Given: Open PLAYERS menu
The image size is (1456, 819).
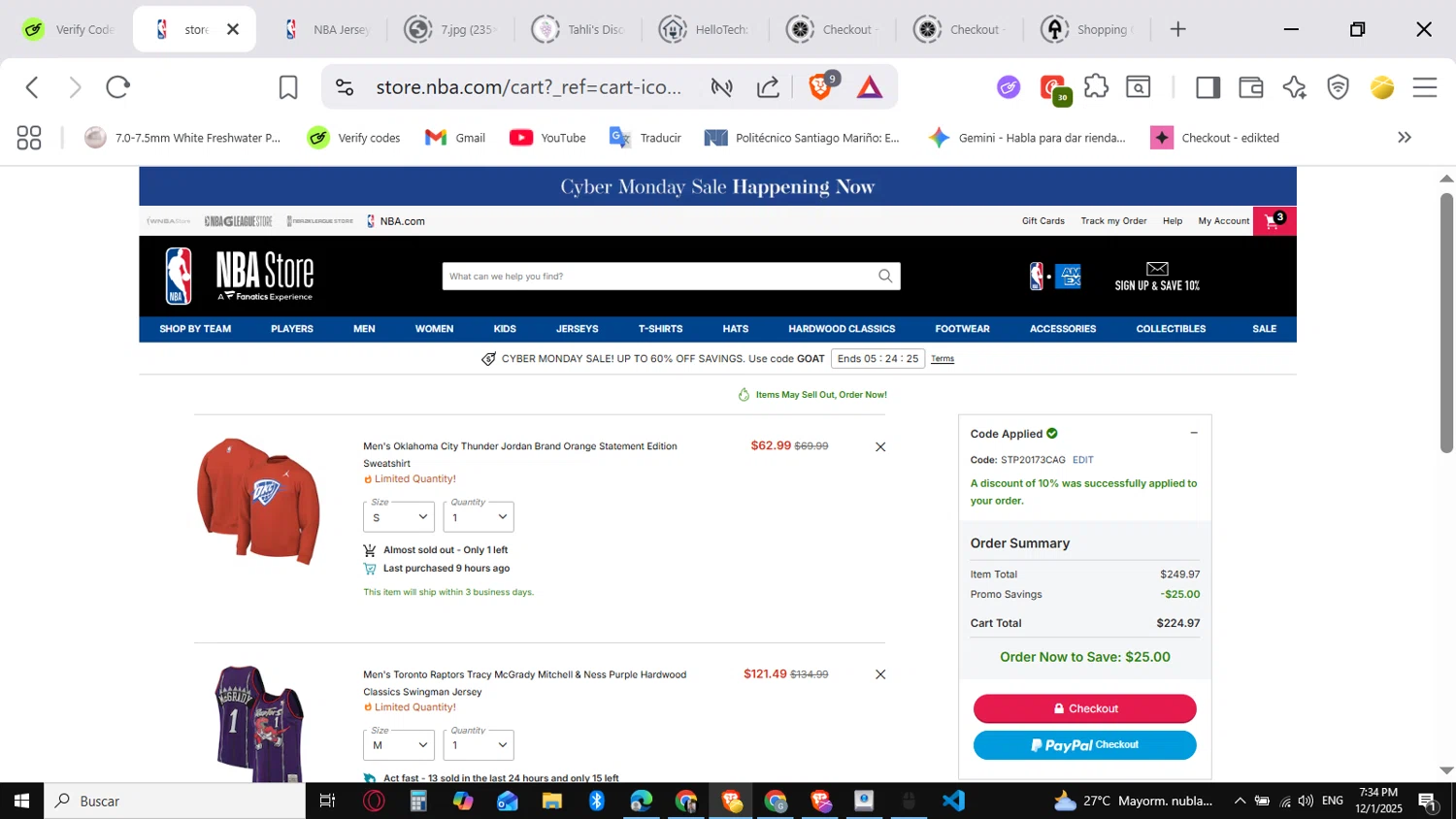Looking at the screenshot, I should (292, 329).
